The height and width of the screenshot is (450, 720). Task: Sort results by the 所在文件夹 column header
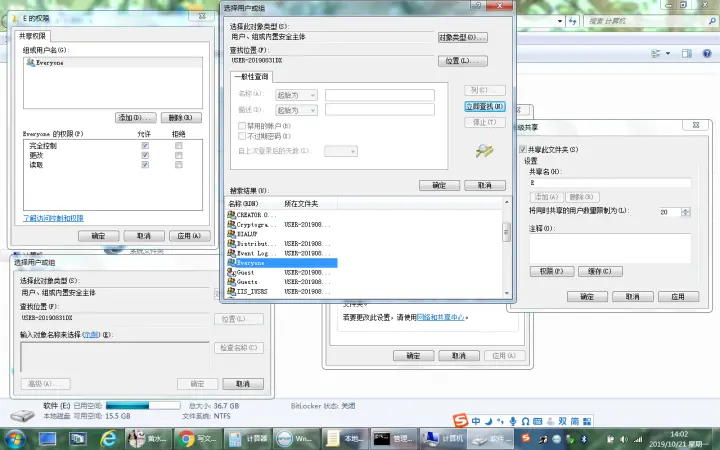click(309, 203)
